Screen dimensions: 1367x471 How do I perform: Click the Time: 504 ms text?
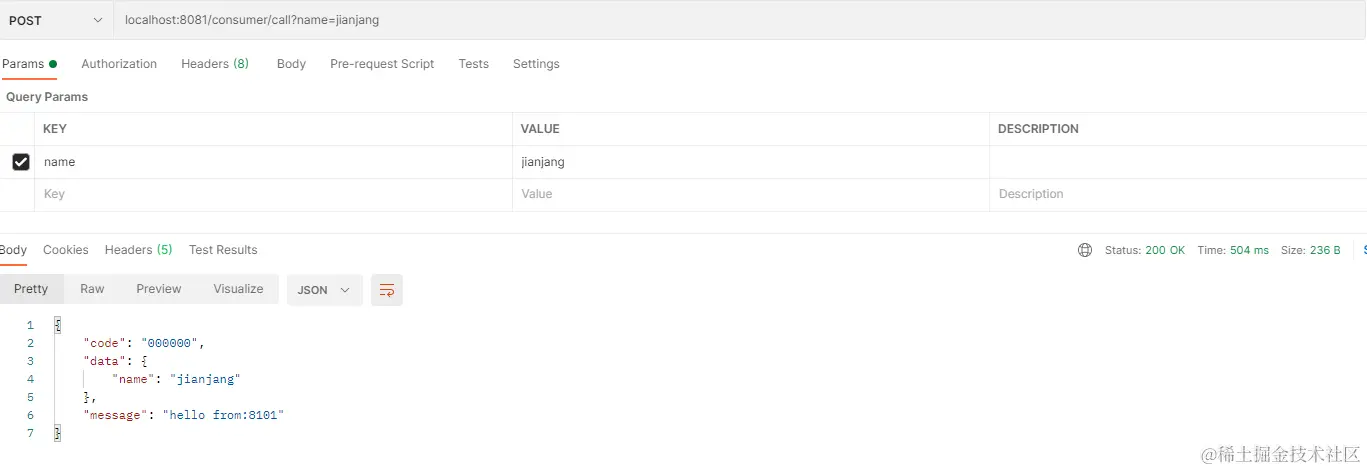coord(1233,250)
